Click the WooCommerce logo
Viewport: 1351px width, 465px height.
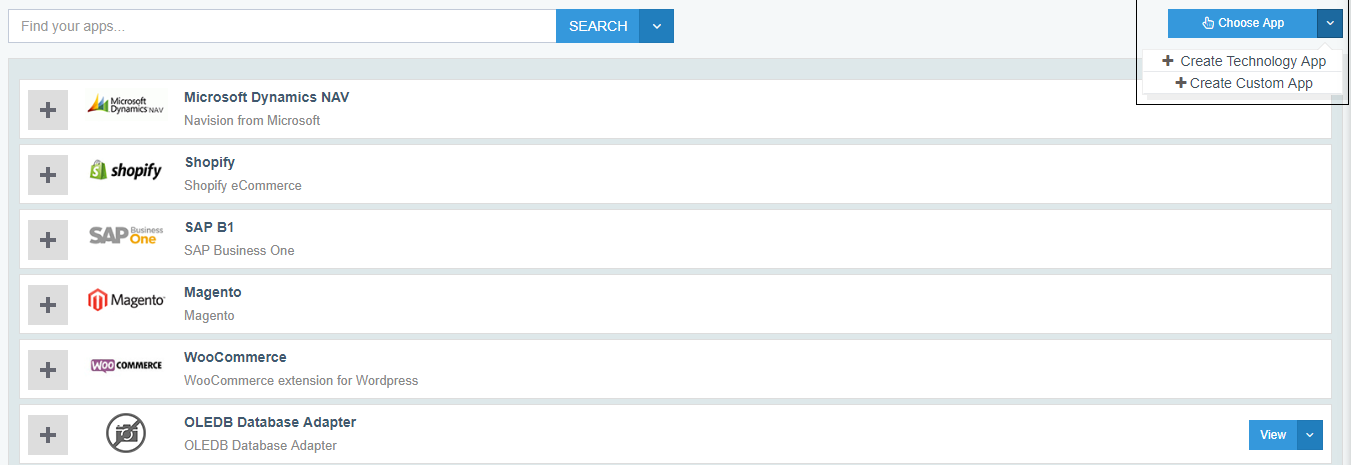click(125, 365)
